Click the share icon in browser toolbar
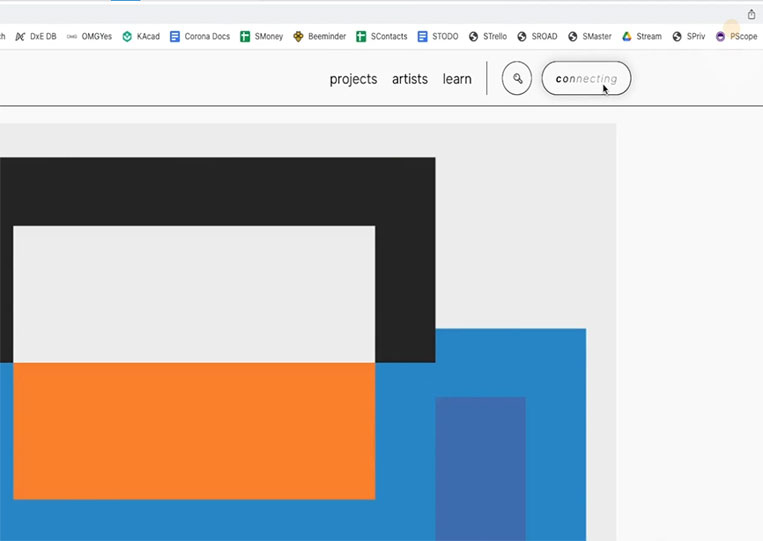763x541 pixels. pyautogui.click(x=751, y=14)
